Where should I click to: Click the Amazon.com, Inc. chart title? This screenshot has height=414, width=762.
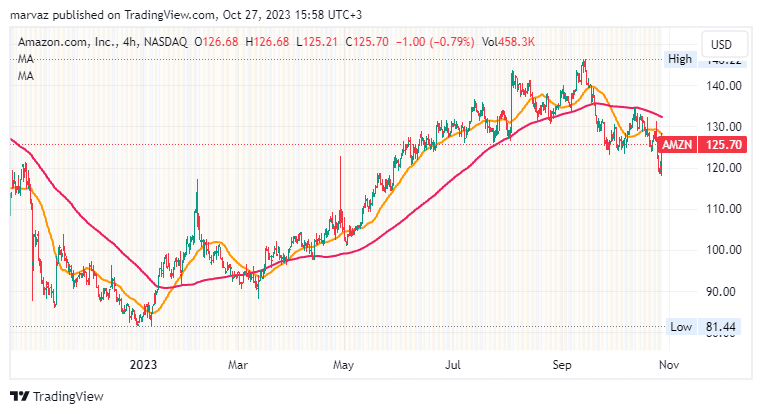(103, 42)
